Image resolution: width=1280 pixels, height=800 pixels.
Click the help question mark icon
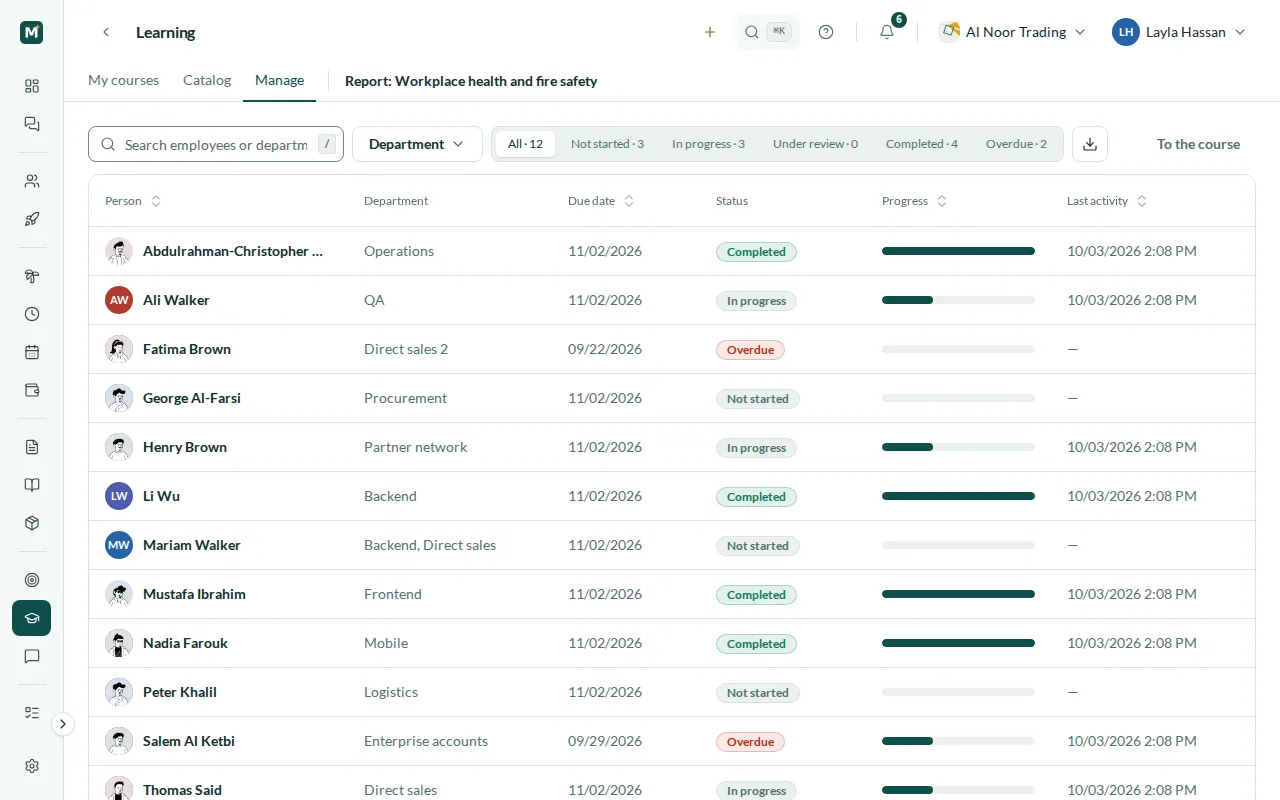point(826,32)
